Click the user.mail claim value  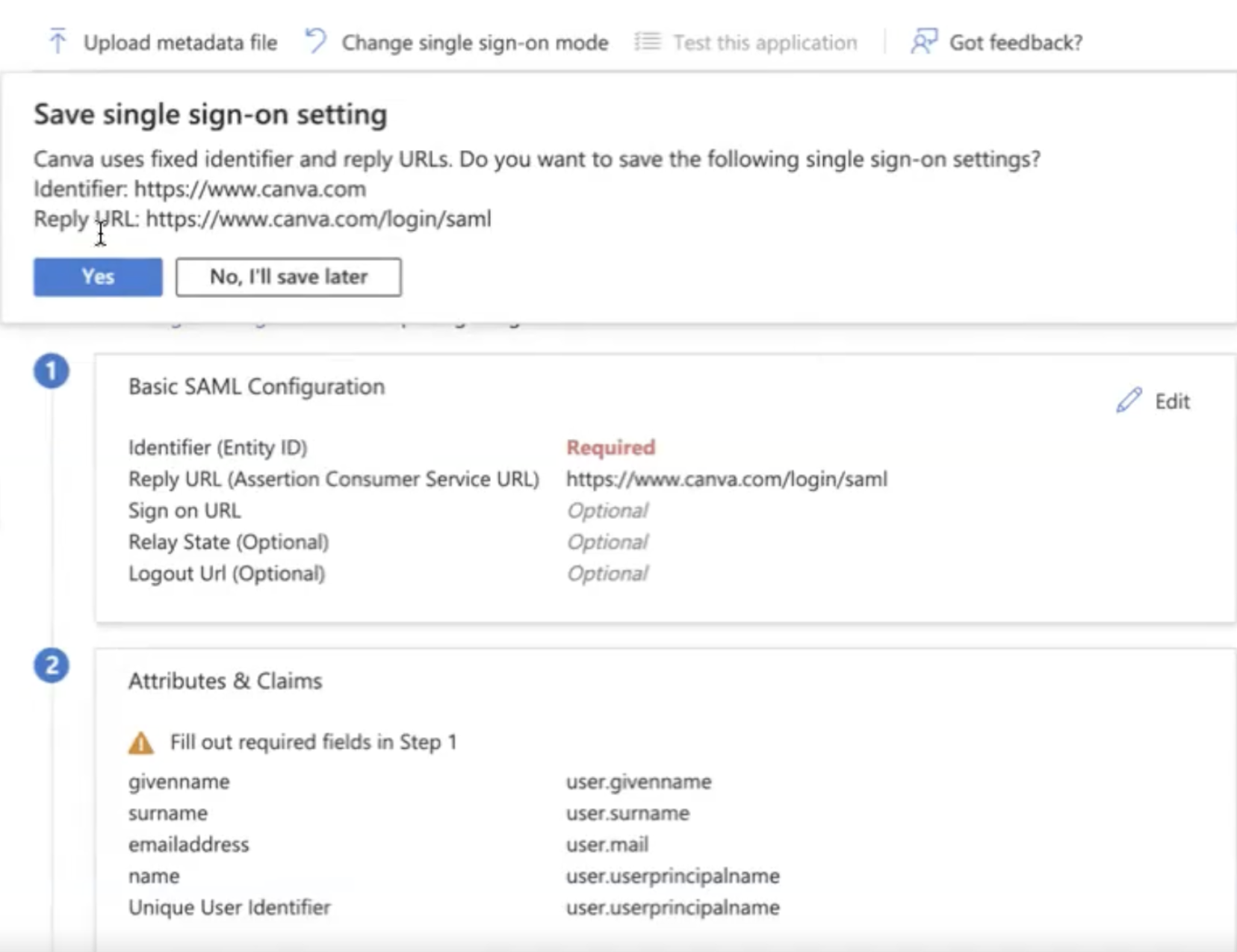click(x=607, y=844)
